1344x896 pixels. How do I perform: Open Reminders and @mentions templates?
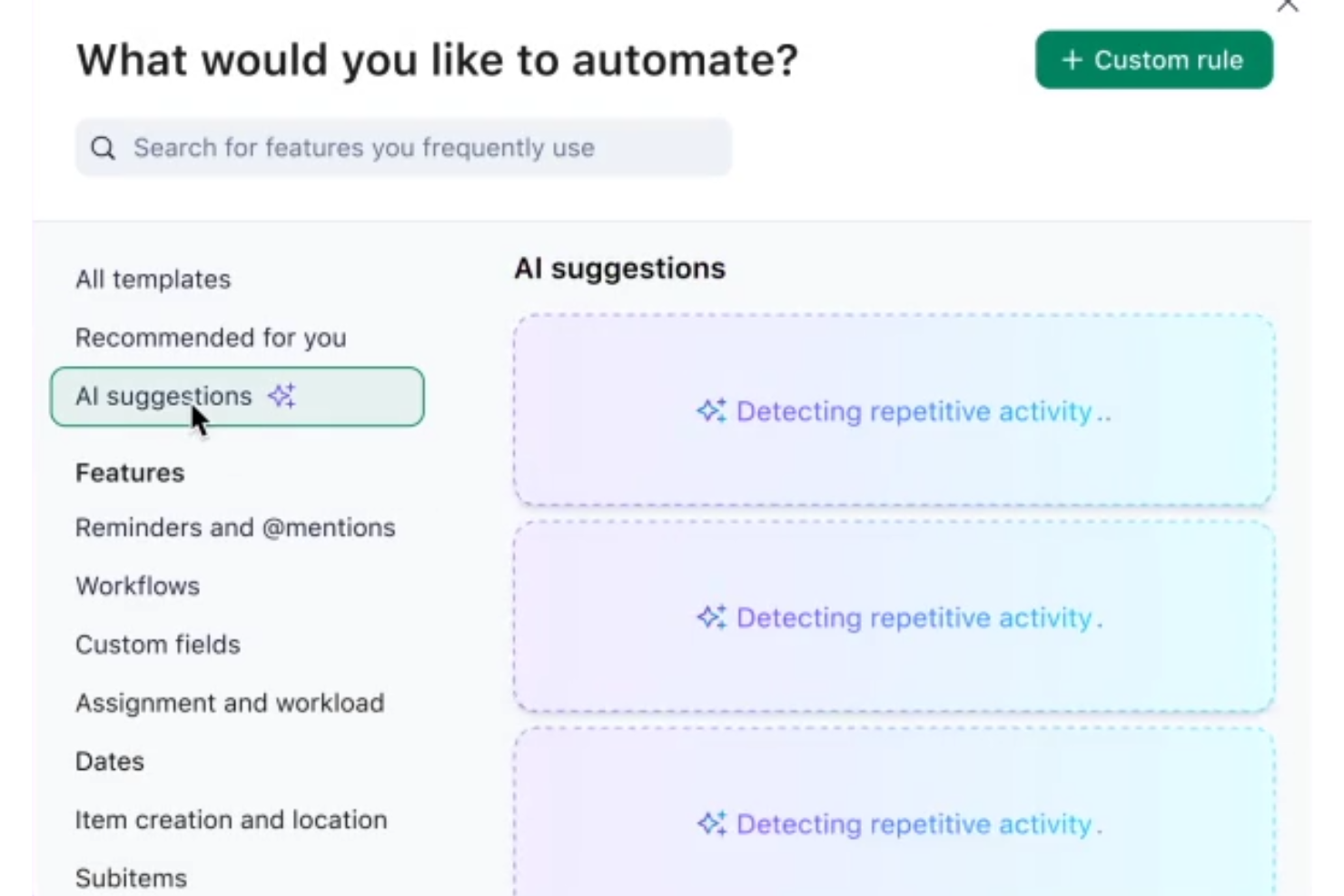235,527
